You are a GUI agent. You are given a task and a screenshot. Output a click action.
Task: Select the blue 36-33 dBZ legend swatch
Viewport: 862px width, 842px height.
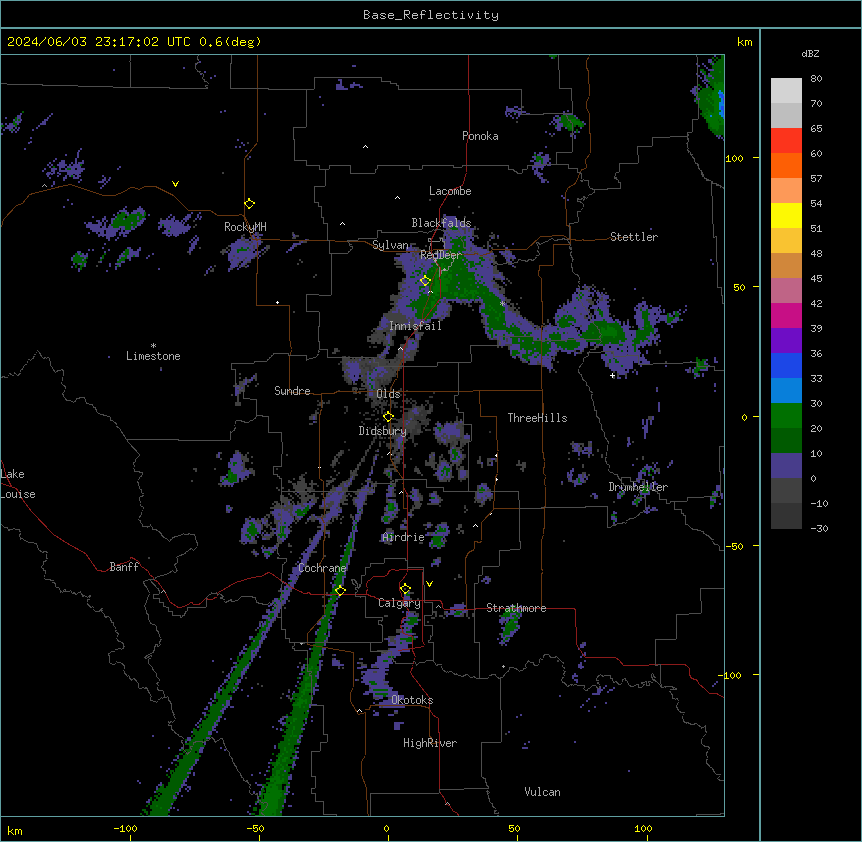pyautogui.click(x=786, y=365)
